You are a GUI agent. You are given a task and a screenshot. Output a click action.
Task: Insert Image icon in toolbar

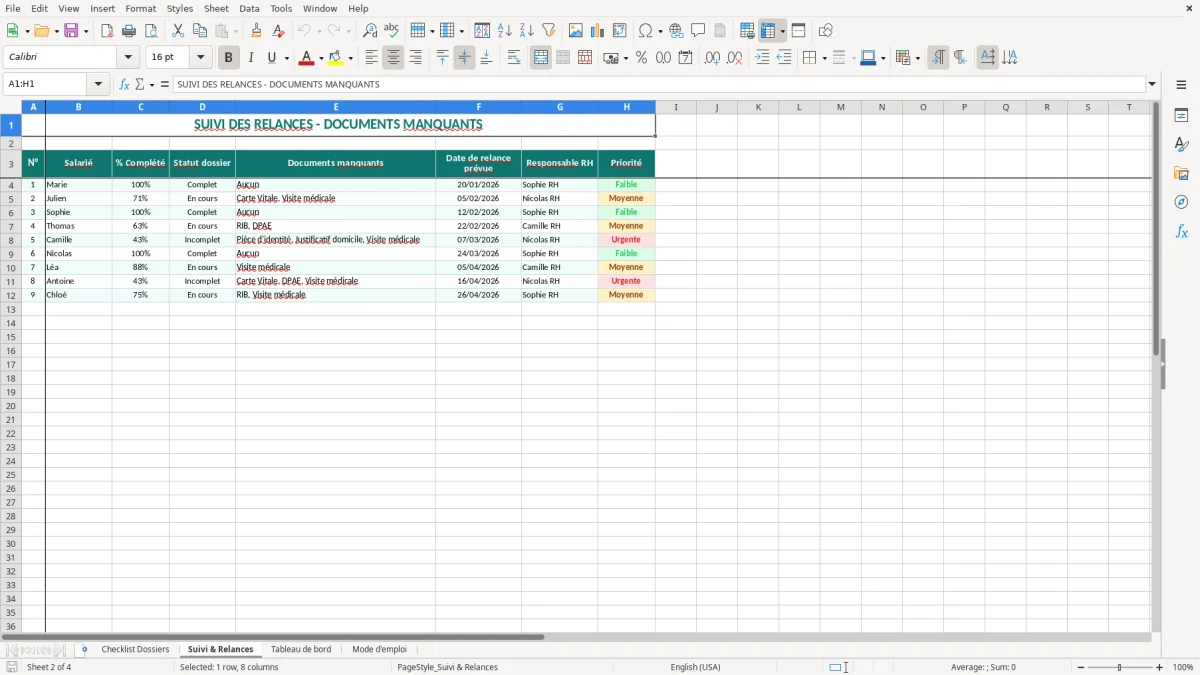pos(576,31)
